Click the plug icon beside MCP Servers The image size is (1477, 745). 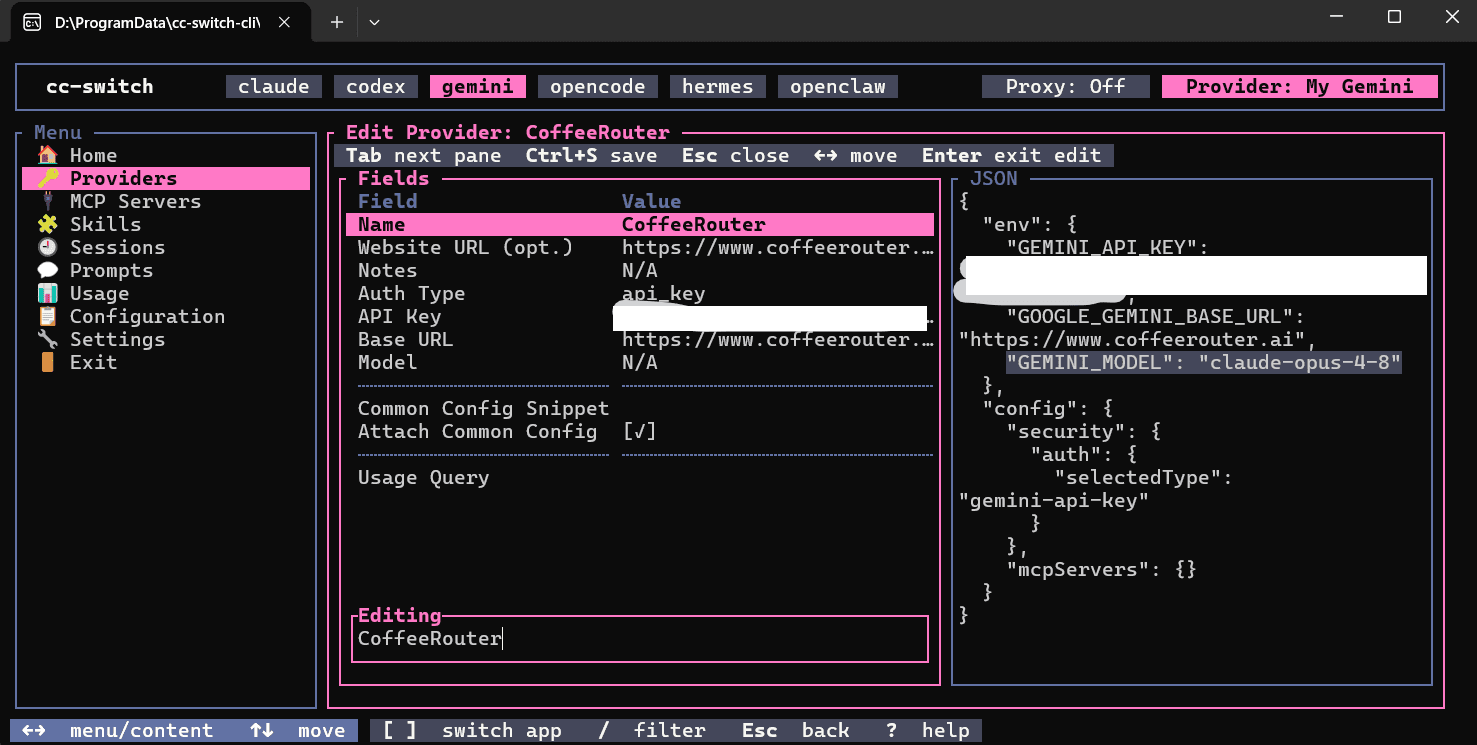point(47,201)
